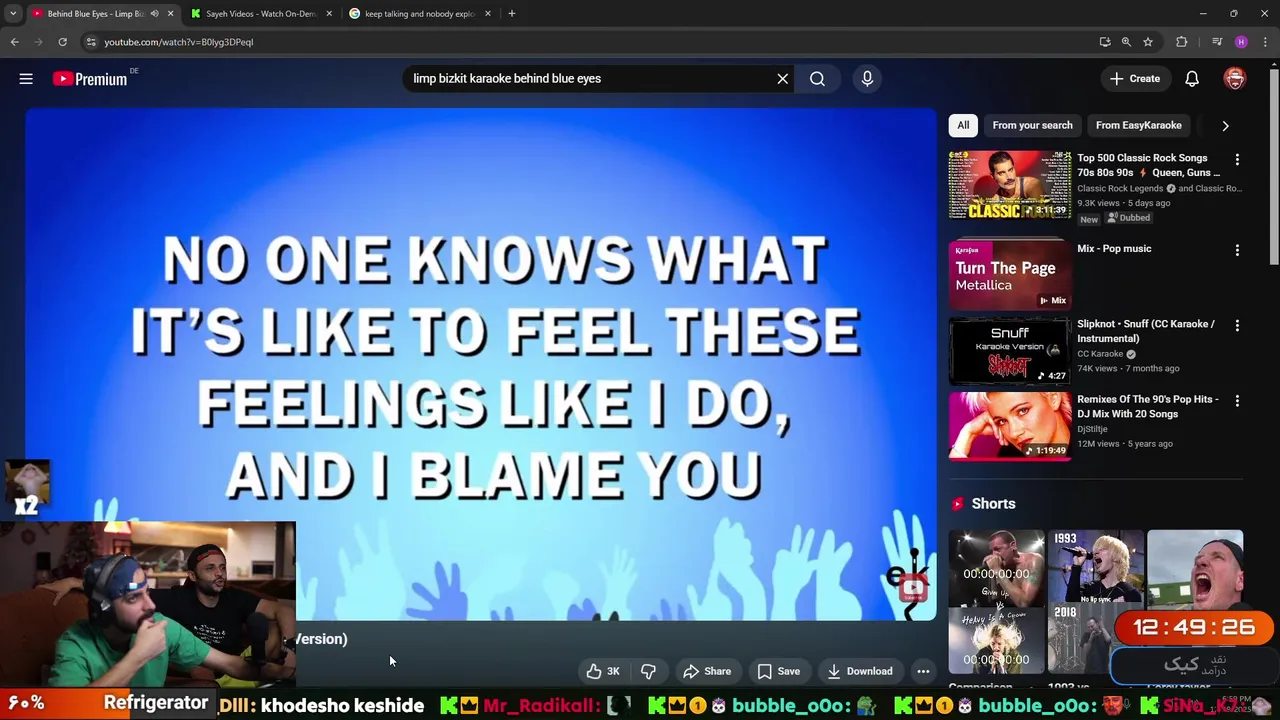Save video to playlist

coord(778,671)
